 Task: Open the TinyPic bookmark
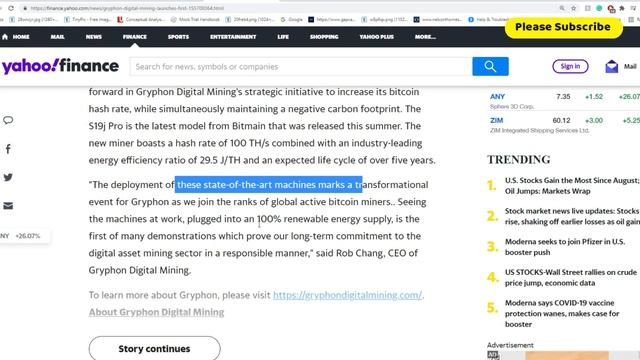point(88,19)
